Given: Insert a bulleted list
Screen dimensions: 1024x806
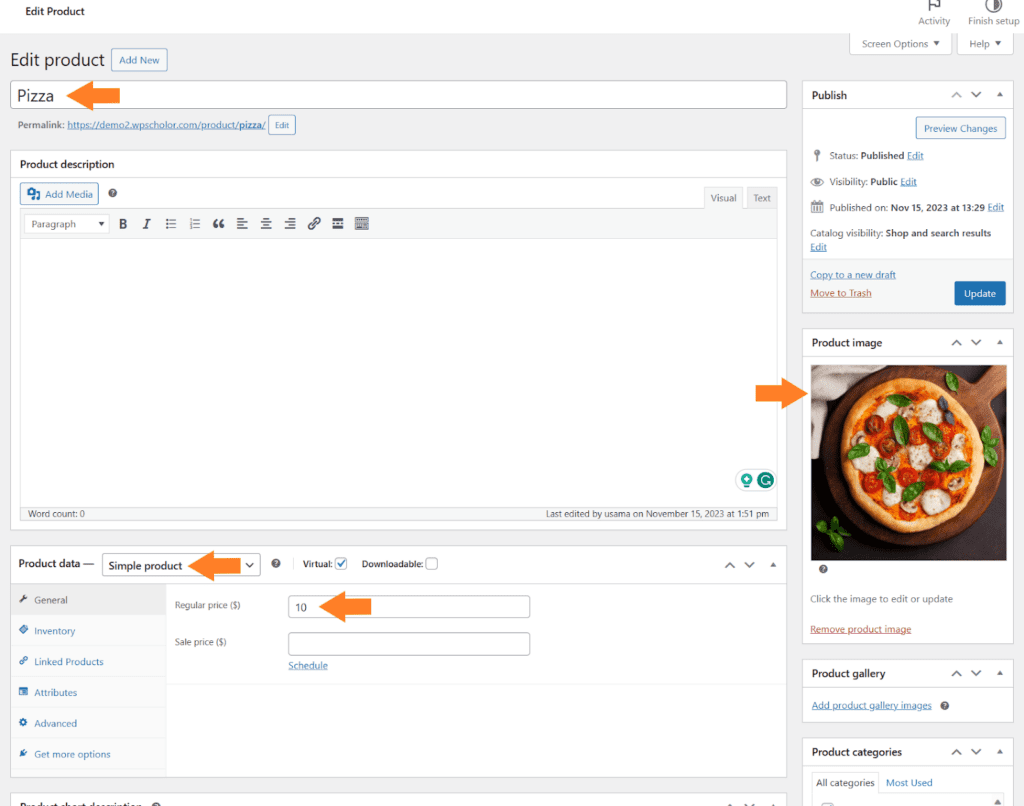Looking at the screenshot, I should tap(171, 223).
